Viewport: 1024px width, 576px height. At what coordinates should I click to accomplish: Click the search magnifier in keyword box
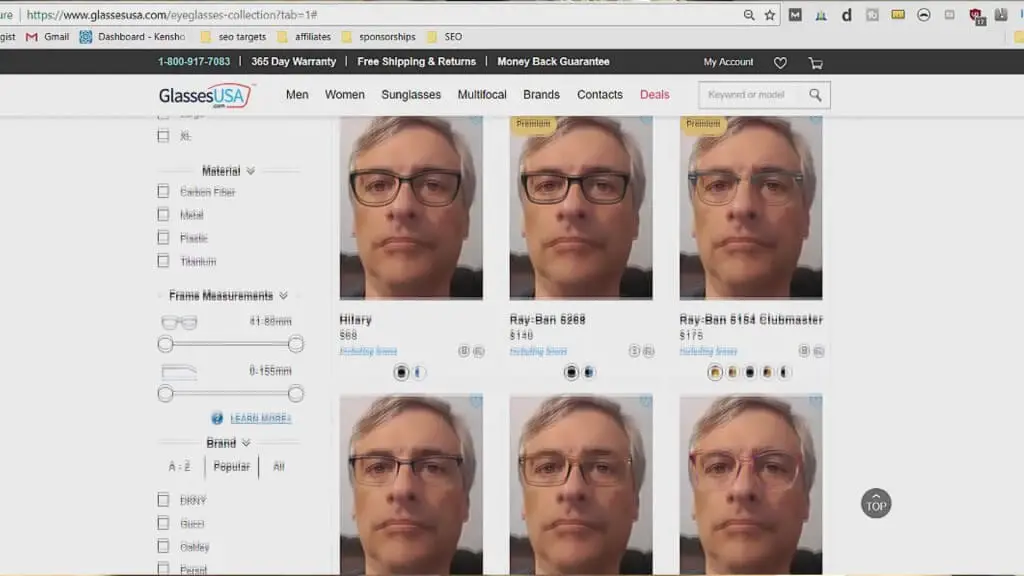(x=815, y=95)
